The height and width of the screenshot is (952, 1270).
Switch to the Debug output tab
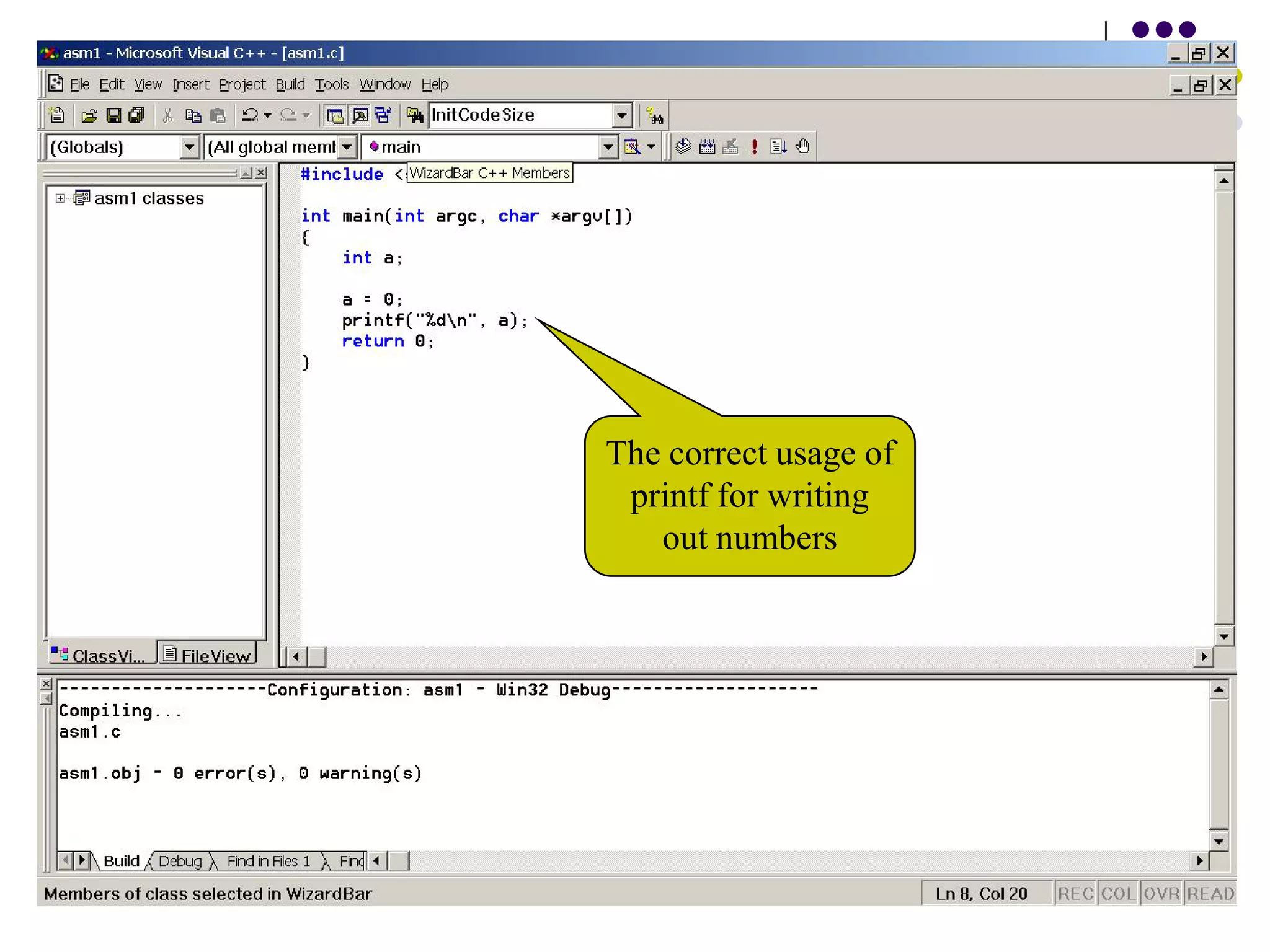click(180, 861)
